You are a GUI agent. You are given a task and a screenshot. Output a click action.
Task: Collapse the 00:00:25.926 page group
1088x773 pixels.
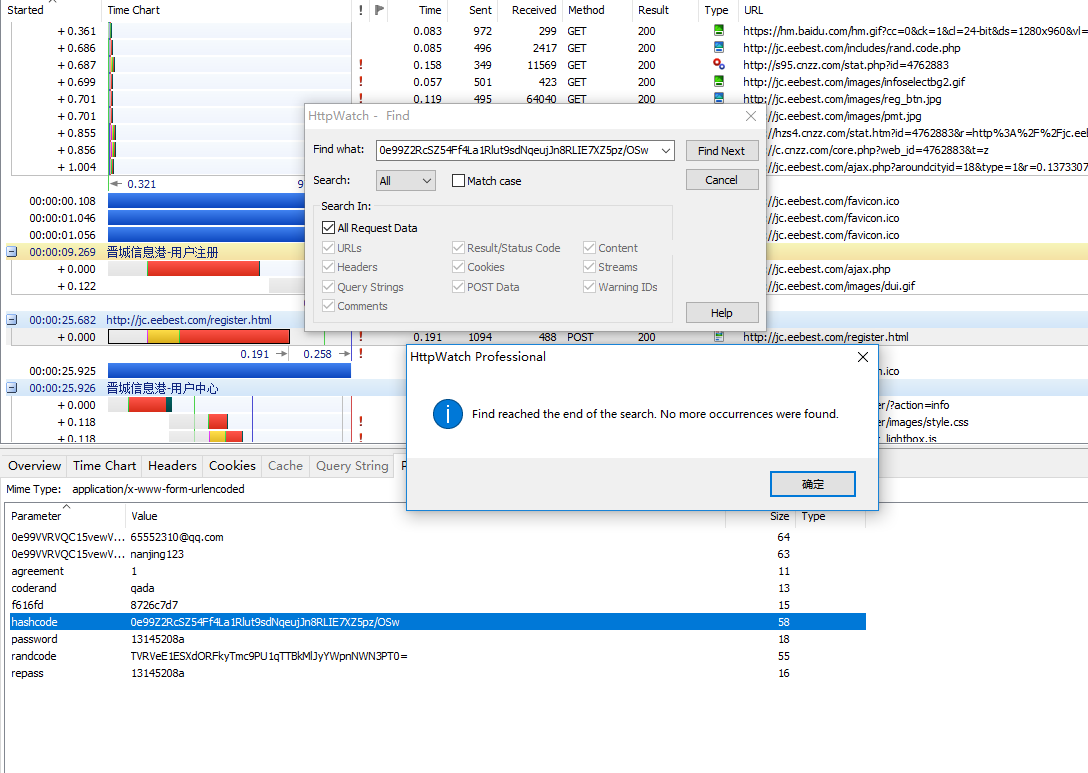12,388
